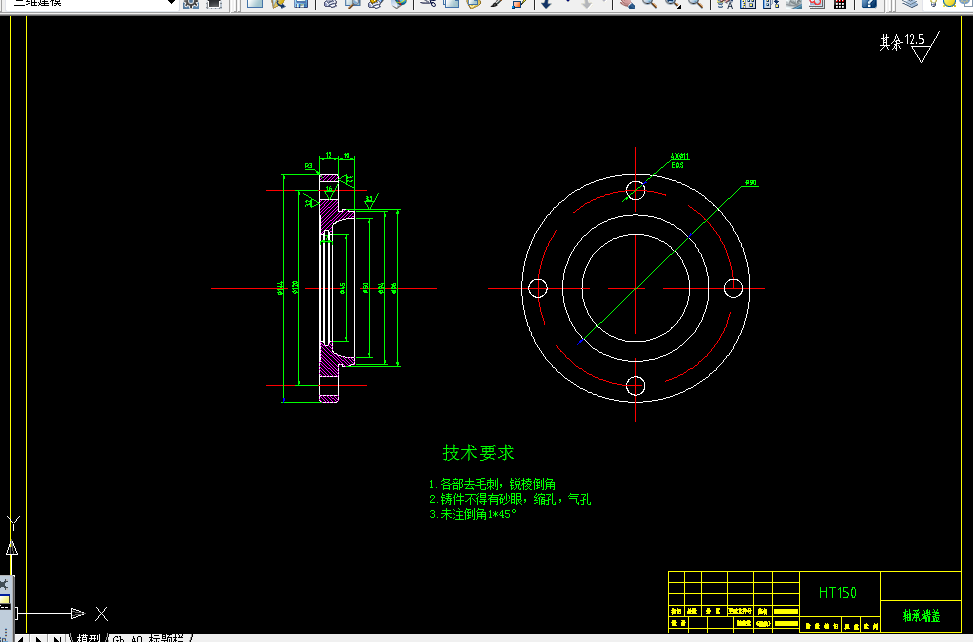Plot the drawing with printer icon

[x=330, y=3]
